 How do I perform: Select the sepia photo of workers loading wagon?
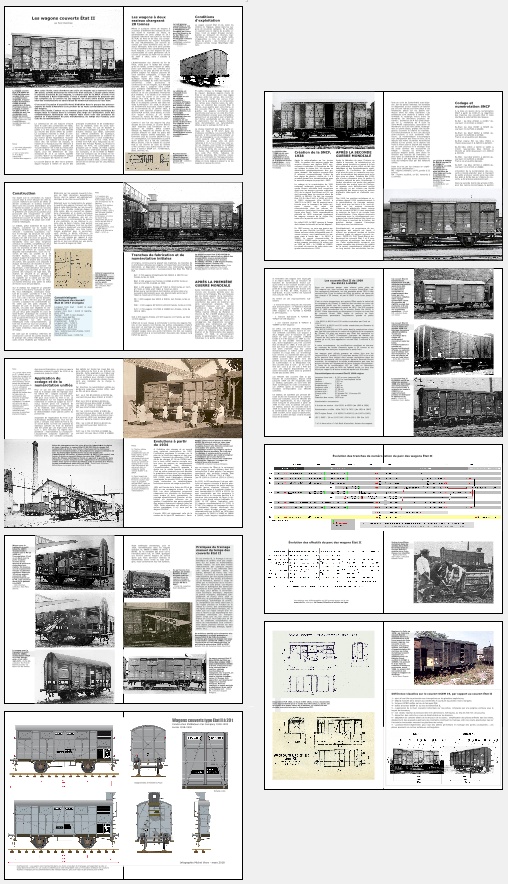tap(183, 398)
